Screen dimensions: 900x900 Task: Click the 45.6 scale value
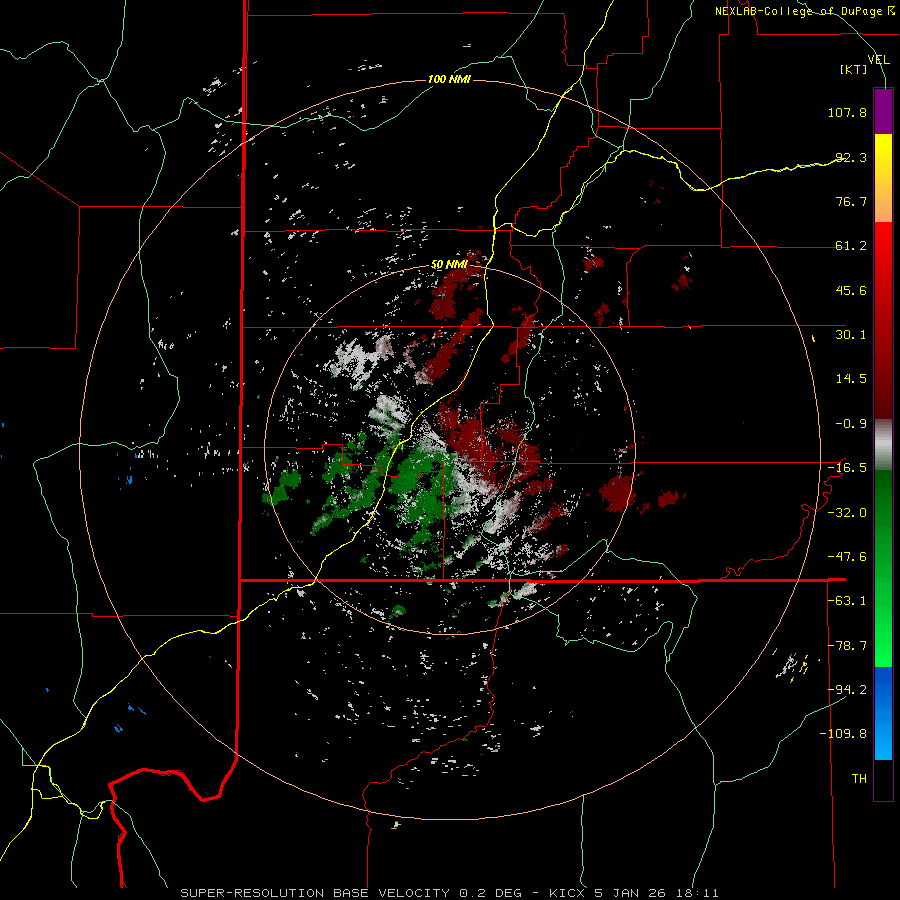tap(851, 290)
